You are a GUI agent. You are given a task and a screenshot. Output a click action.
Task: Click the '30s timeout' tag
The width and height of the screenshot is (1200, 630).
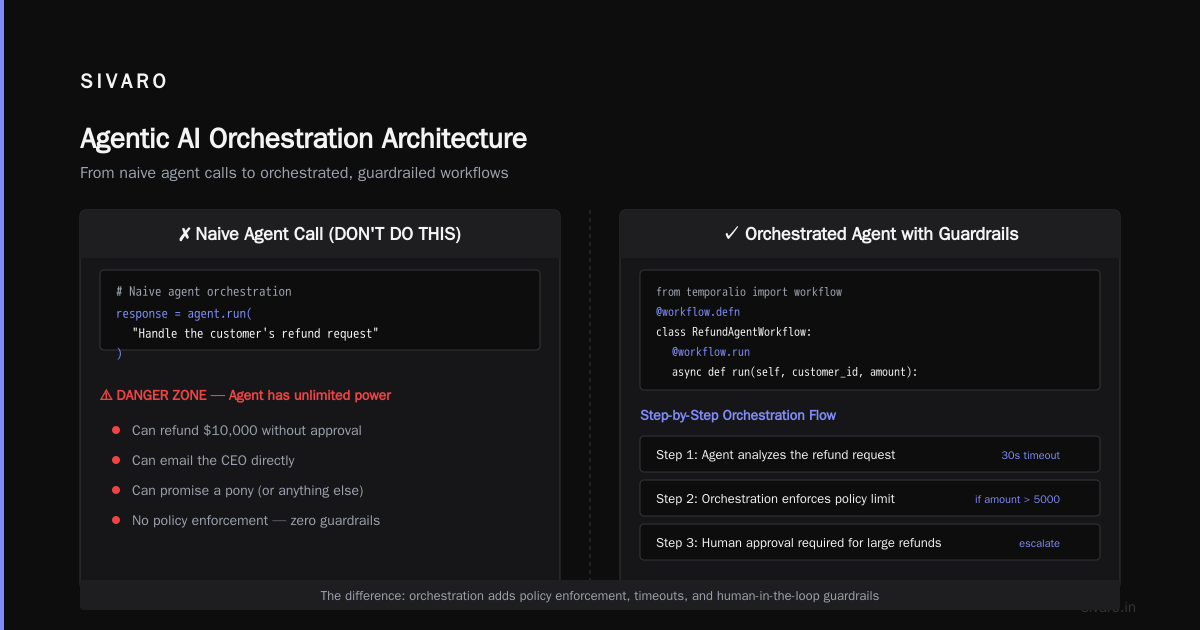click(x=1030, y=455)
